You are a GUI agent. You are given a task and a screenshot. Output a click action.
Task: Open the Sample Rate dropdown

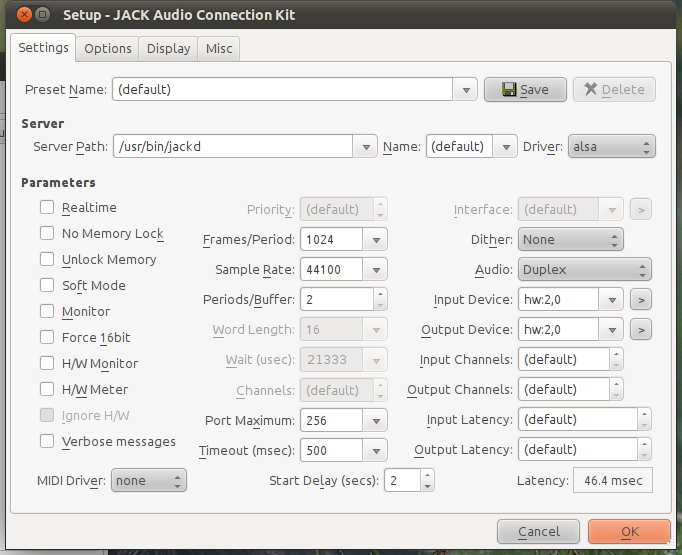(375, 270)
